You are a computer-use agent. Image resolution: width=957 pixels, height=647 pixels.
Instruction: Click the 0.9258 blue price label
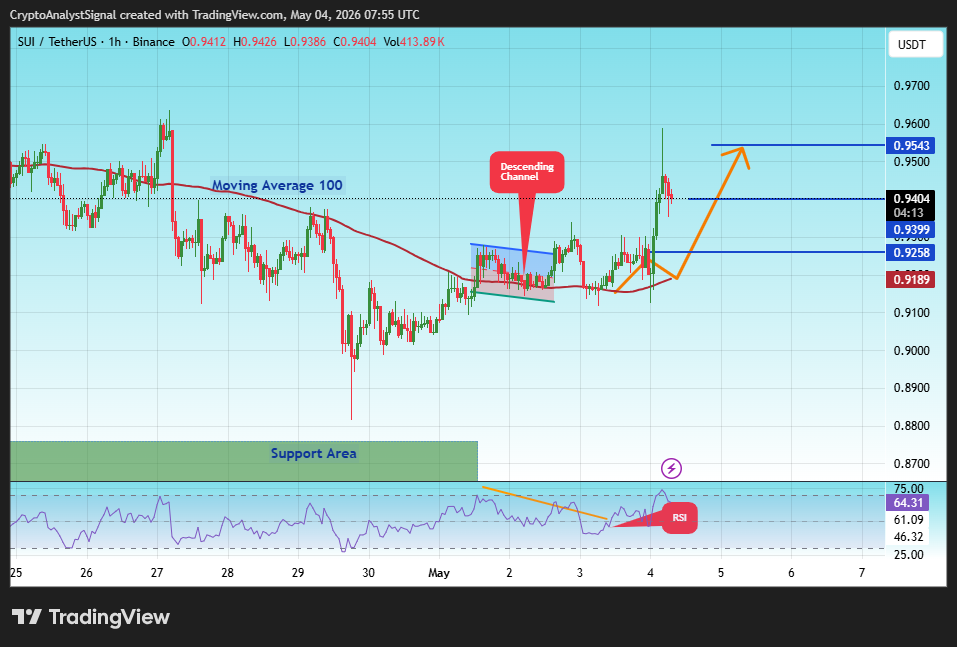click(911, 252)
